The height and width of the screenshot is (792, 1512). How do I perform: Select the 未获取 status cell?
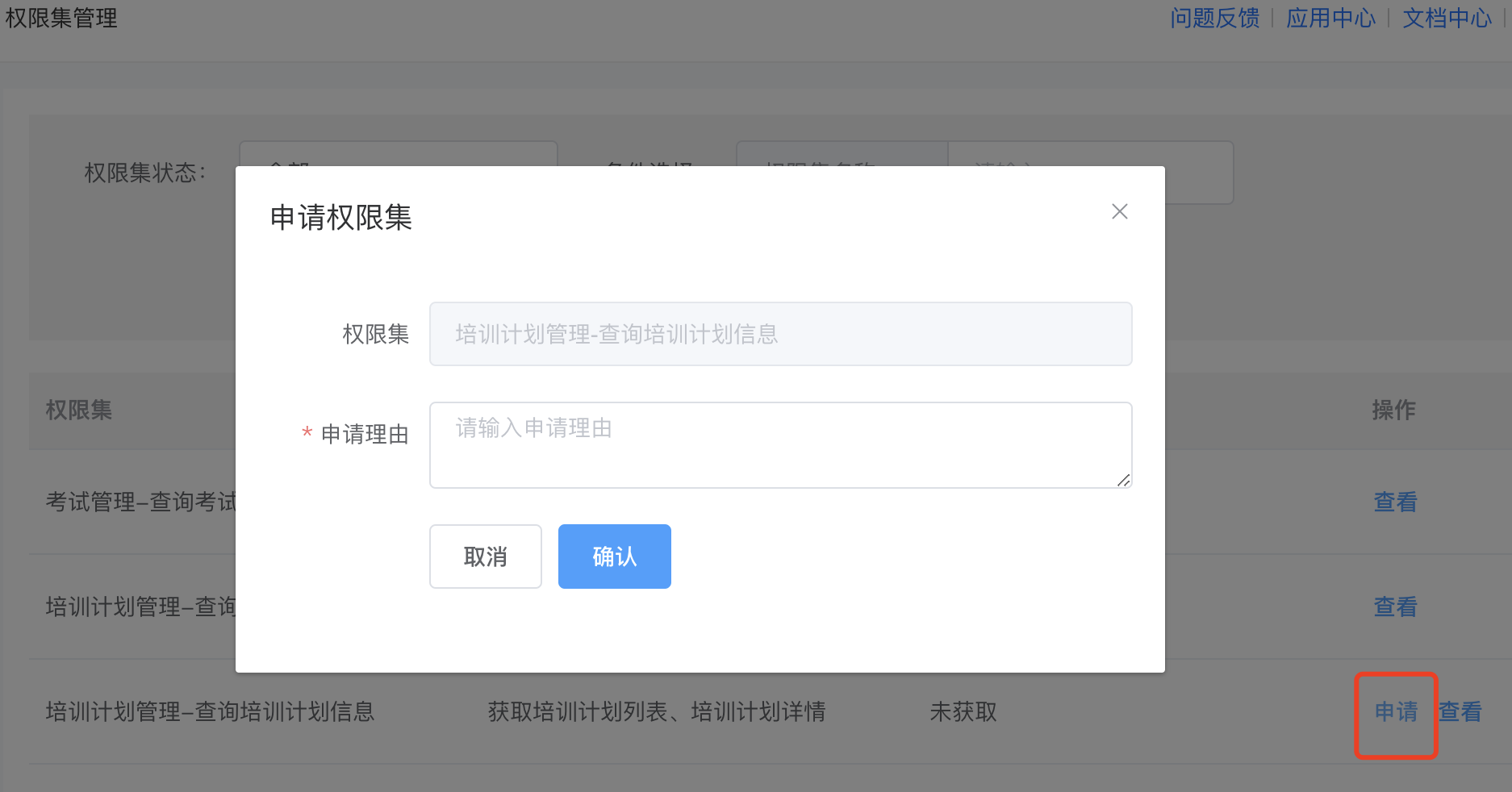pos(963,712)
